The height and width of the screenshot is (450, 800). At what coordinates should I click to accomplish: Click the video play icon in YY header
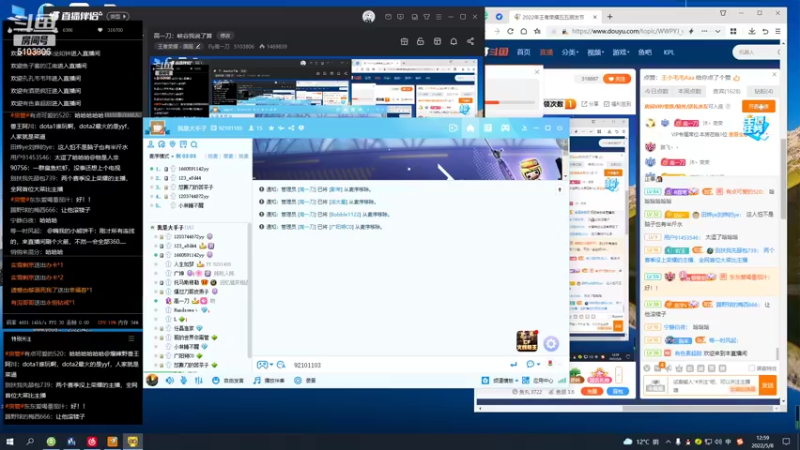coord(453,128)
